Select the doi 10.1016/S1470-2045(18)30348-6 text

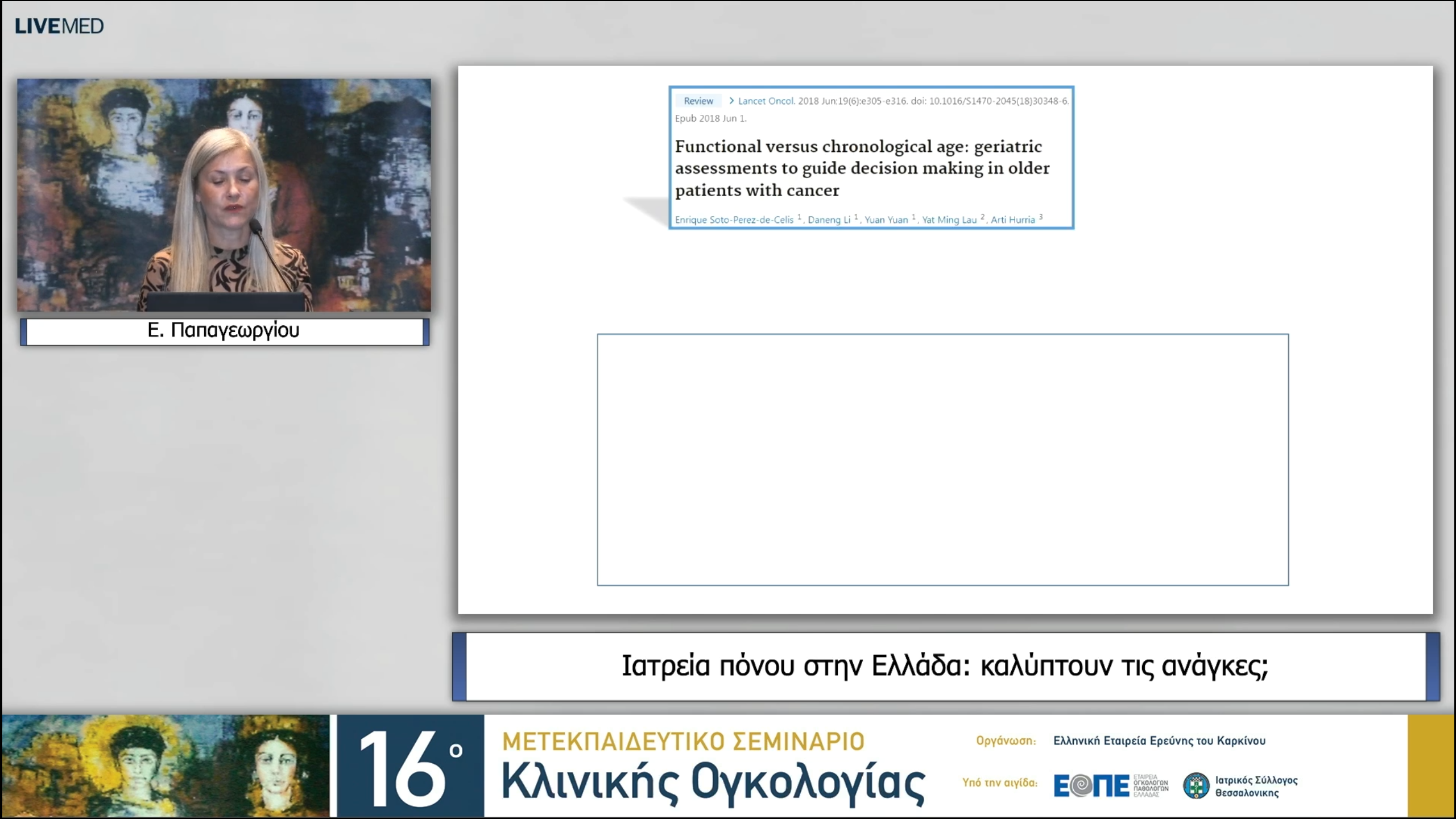tap(999, 101)
